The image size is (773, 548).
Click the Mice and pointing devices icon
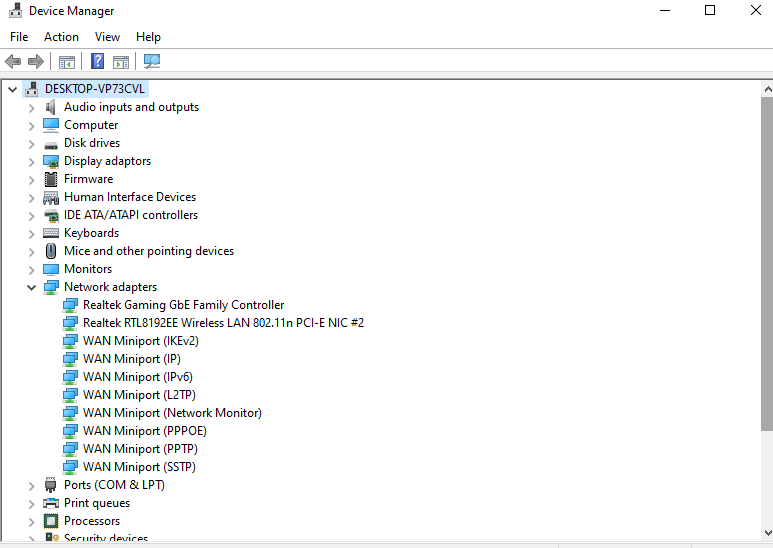51,251
